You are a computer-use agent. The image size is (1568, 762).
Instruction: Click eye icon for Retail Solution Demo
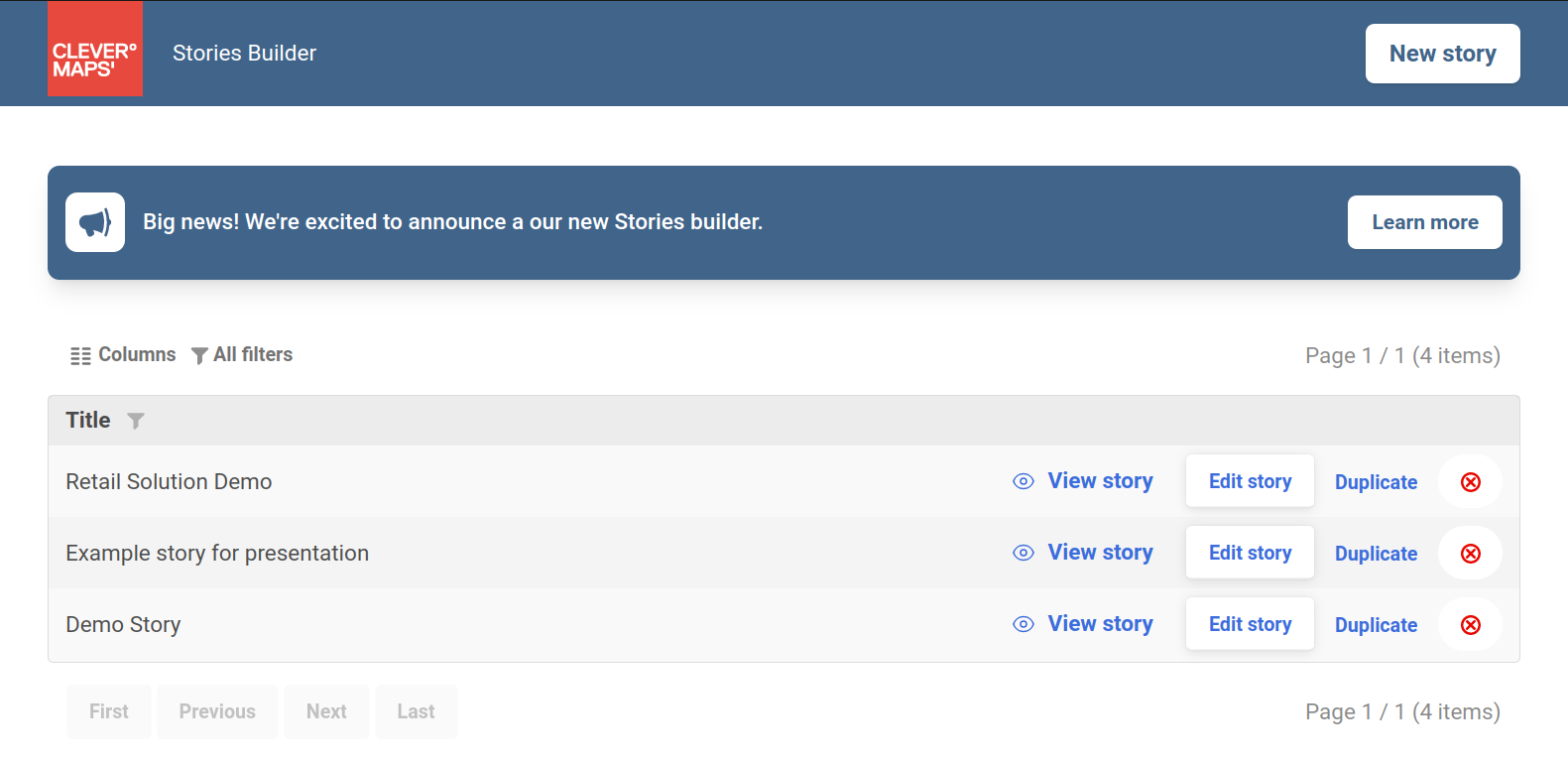1023,481
